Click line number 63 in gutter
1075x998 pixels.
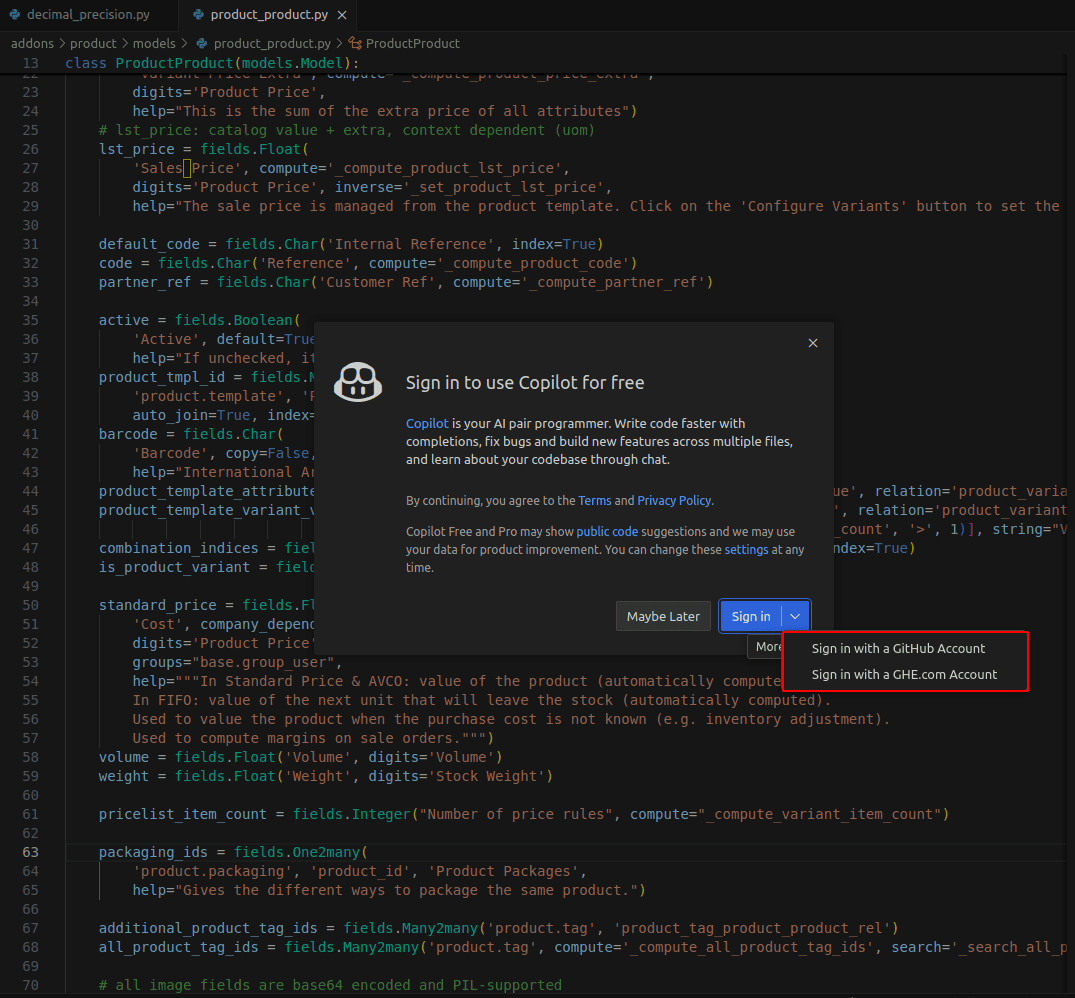pos(30,852)
